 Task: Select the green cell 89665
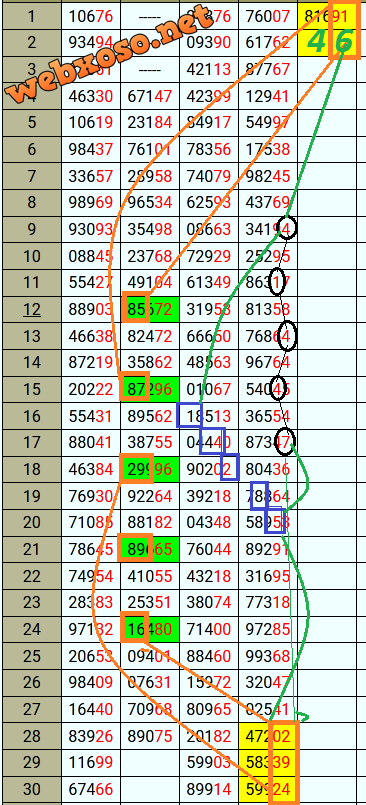(150, 549)
